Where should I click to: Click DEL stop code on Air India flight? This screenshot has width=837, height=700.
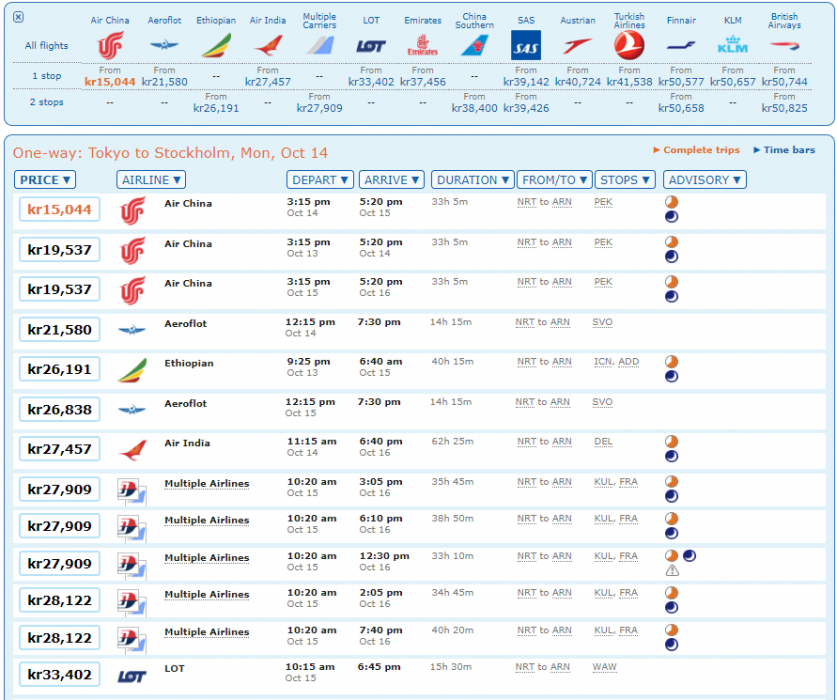(603, 442)
